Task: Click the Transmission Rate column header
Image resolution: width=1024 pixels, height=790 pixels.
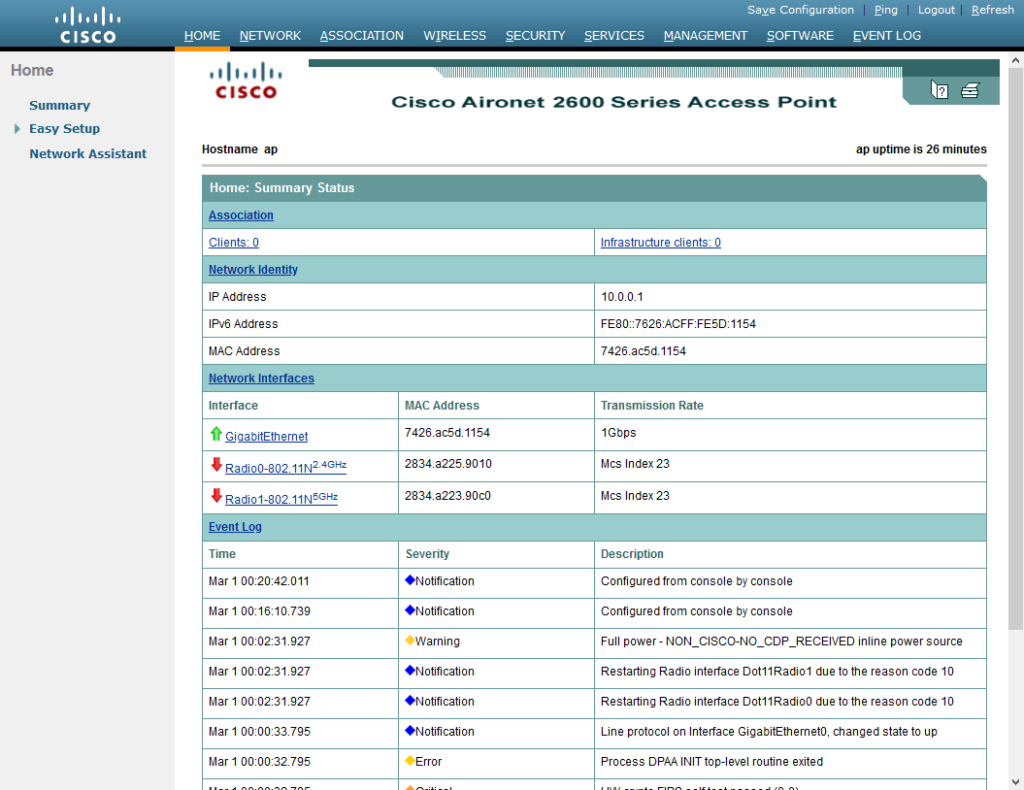Action: pos(652,405)
